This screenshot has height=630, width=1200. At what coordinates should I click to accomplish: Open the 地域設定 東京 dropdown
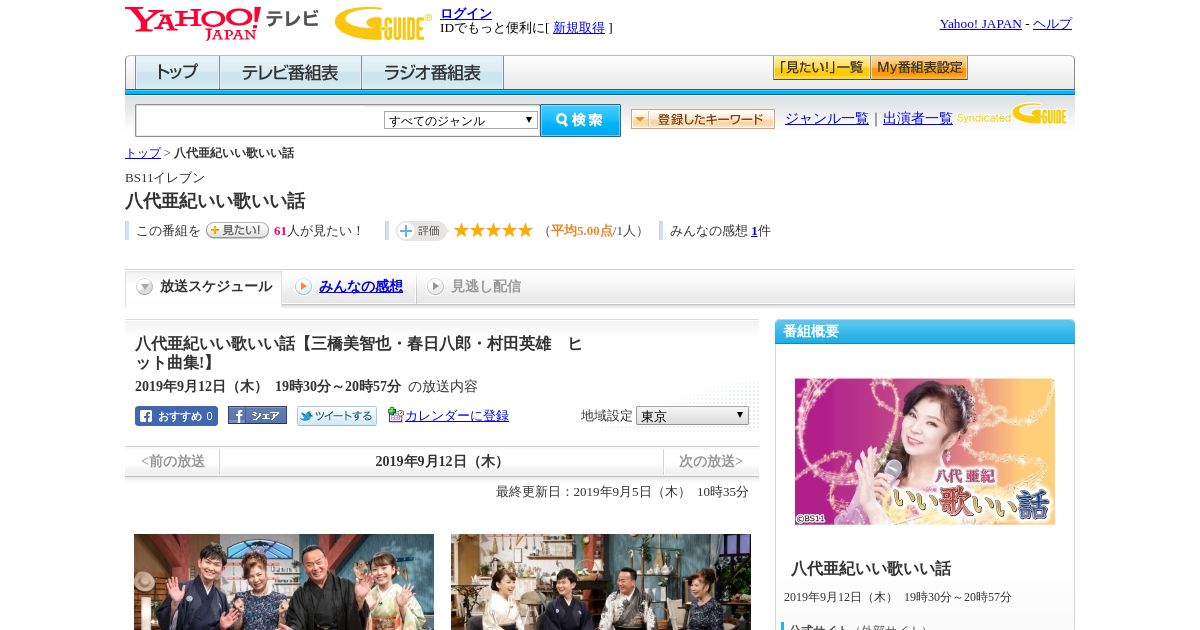point(692,415)
